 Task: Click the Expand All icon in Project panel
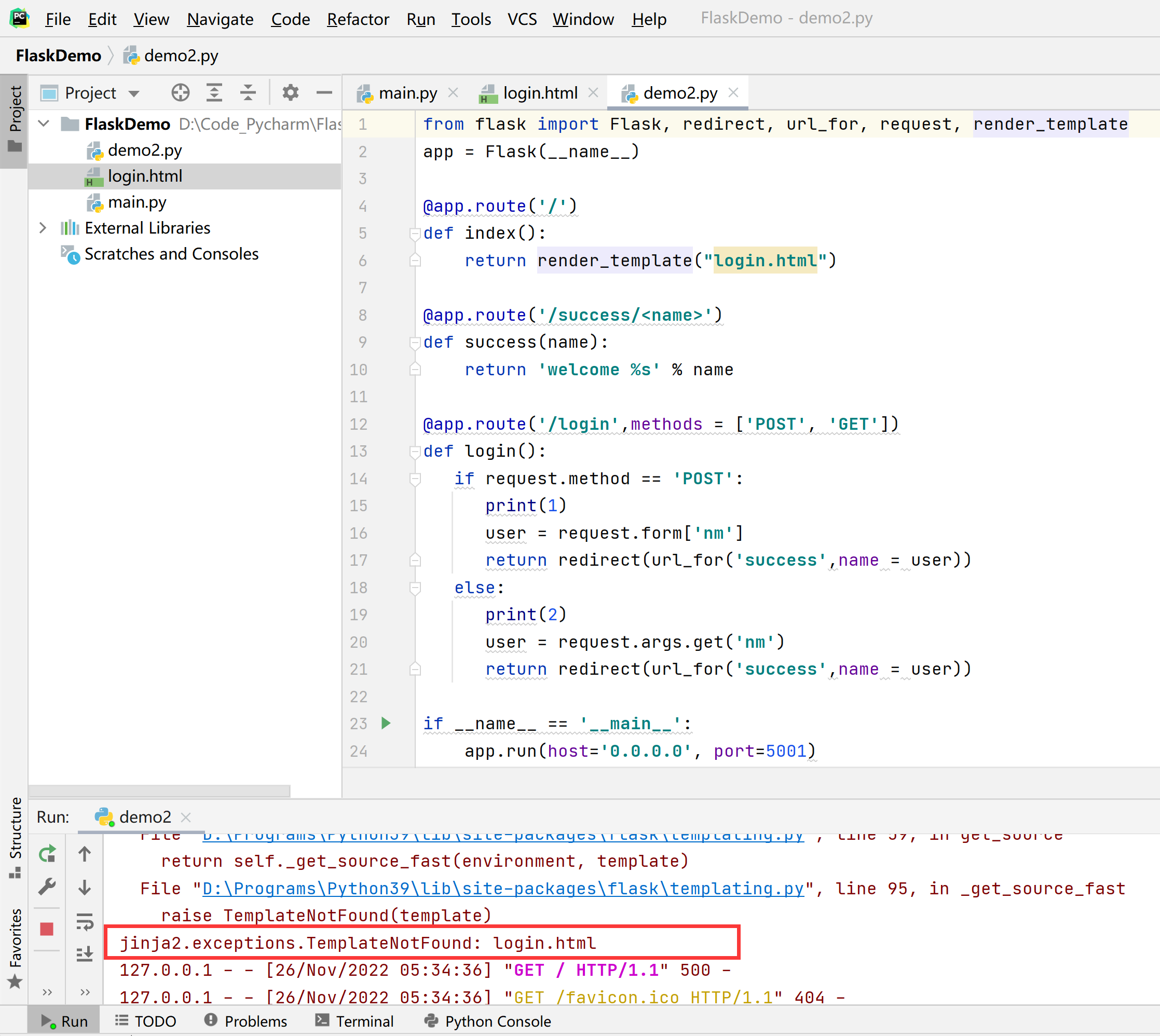pos(214,92)
